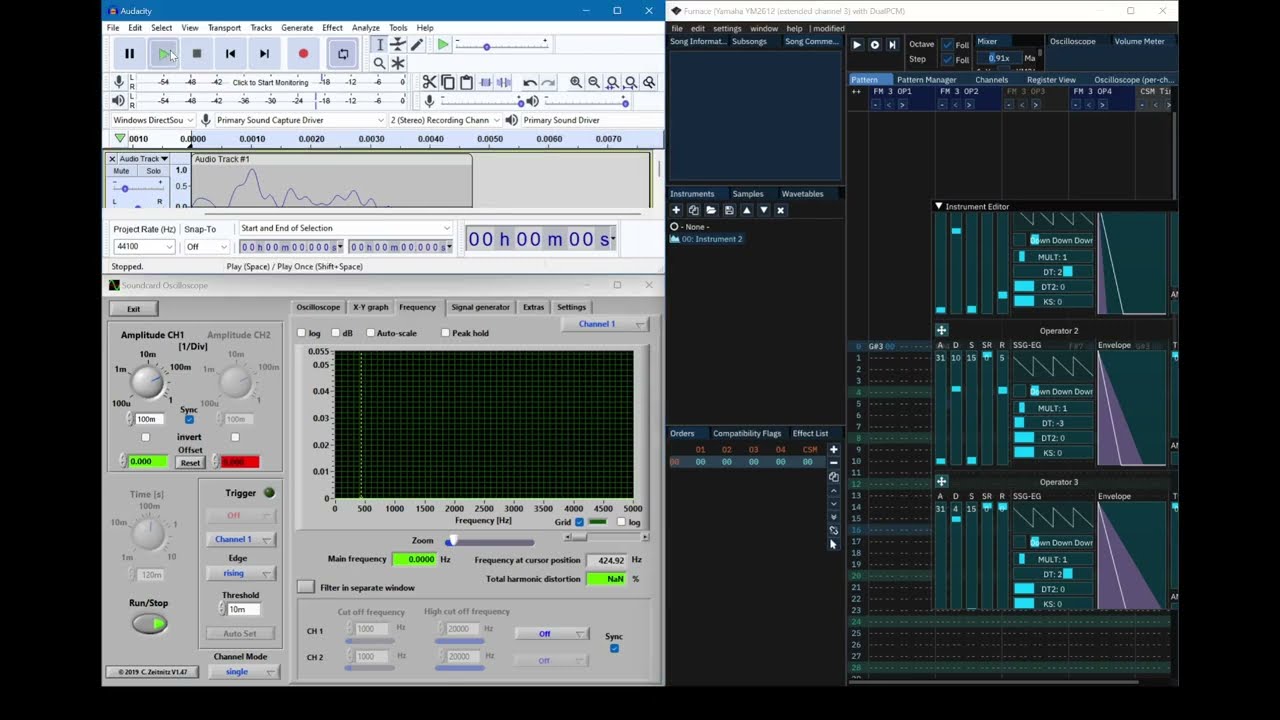Click Audacity Copy icon
Screen dimensions: 1280x720
point(448,82)
